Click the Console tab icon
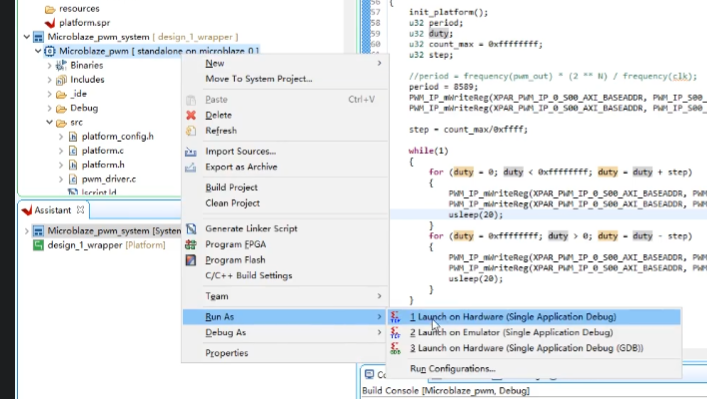This screenshot has width=707, height=399. [369, 374]
